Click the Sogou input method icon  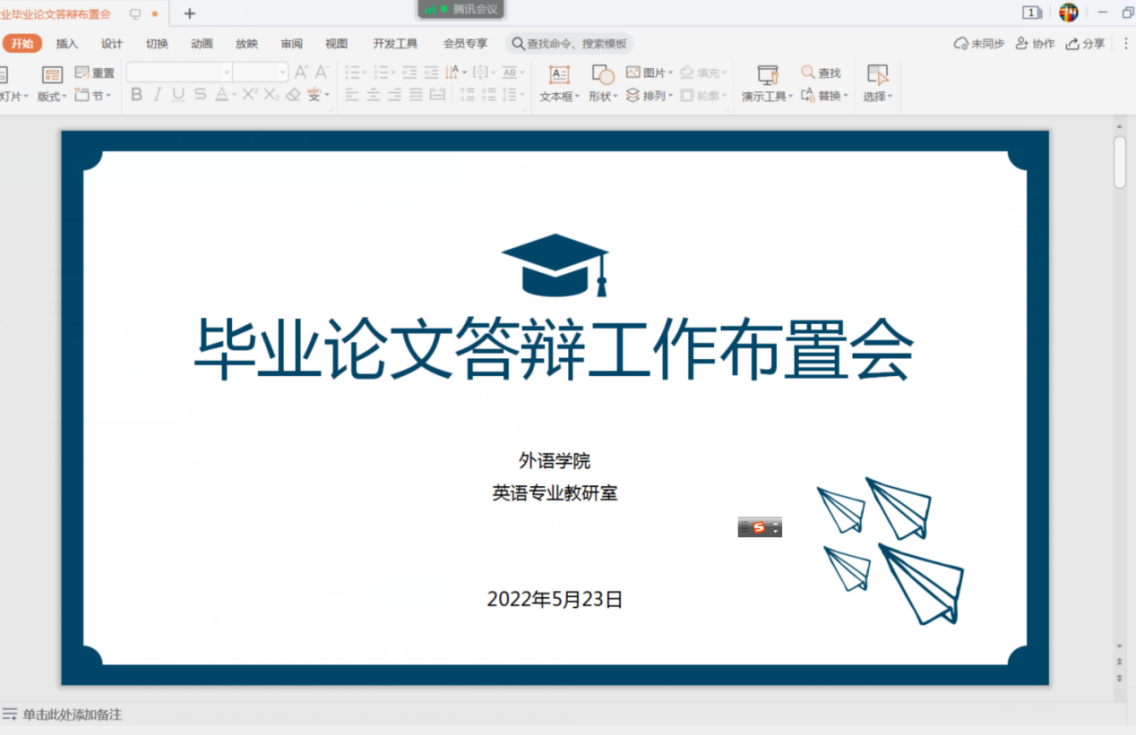pyautogui.click(x=758, y=527)
